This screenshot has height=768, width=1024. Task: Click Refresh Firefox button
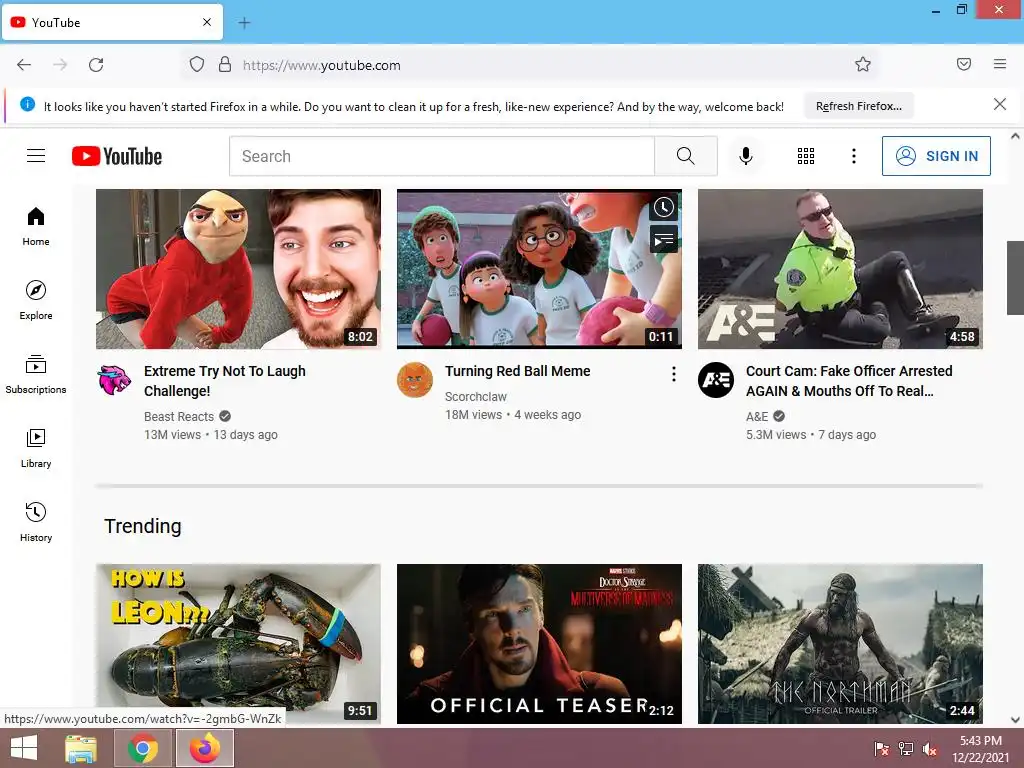click(859, 106)
